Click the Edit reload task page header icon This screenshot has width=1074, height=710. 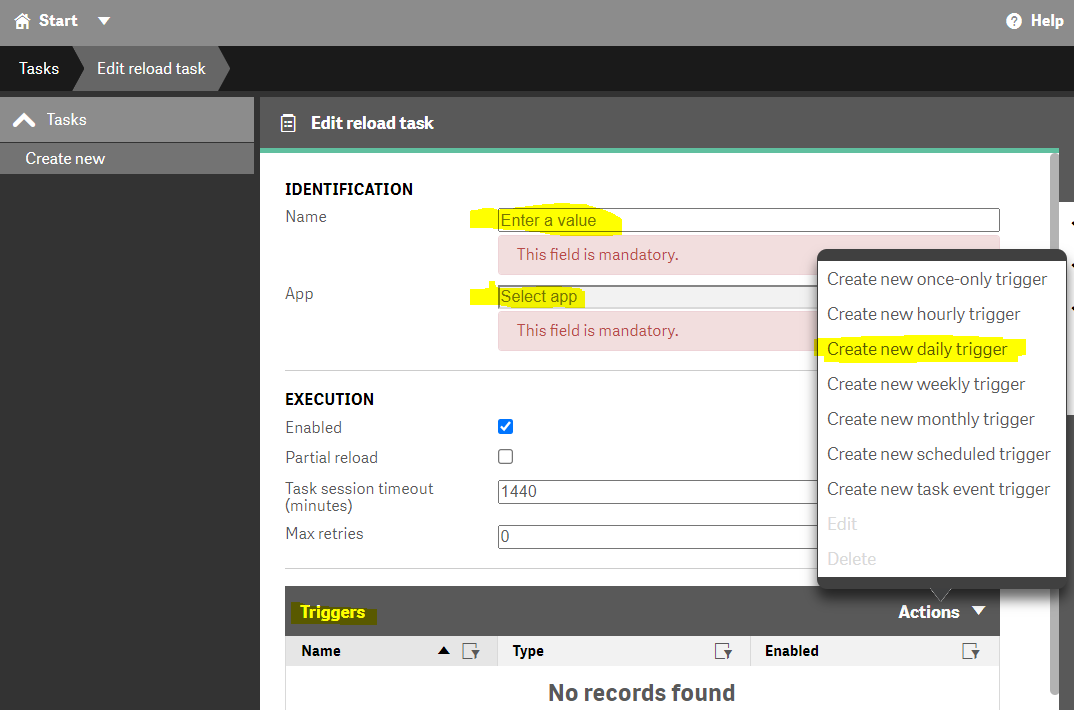pyautogui.click(x=288, y=123)
